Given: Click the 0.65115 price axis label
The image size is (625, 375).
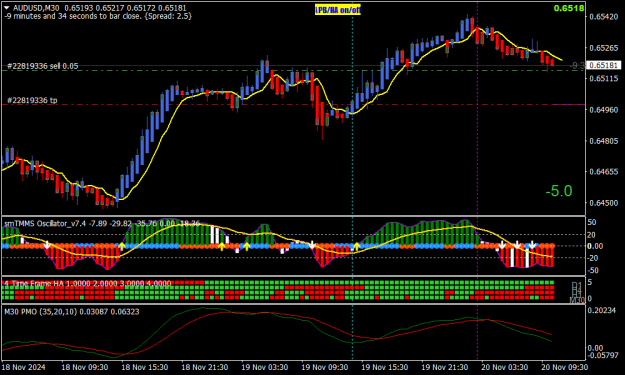Looking at the screenshot, I should tap(604, 79).
